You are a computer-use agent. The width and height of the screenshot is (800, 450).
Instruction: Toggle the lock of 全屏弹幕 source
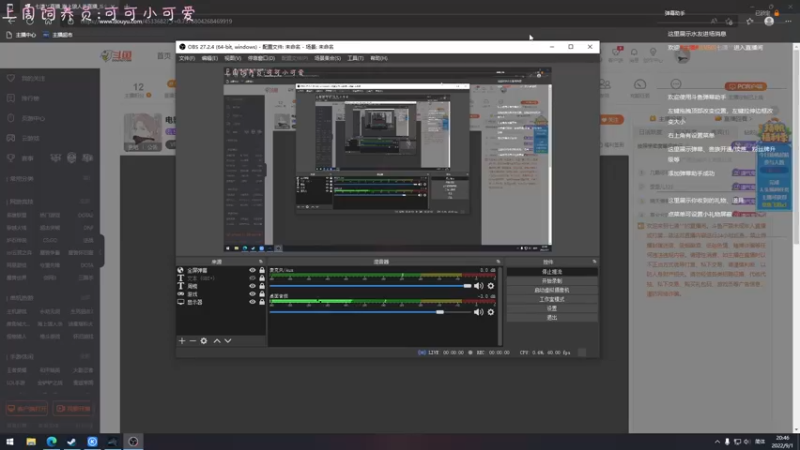click(262, 270)
